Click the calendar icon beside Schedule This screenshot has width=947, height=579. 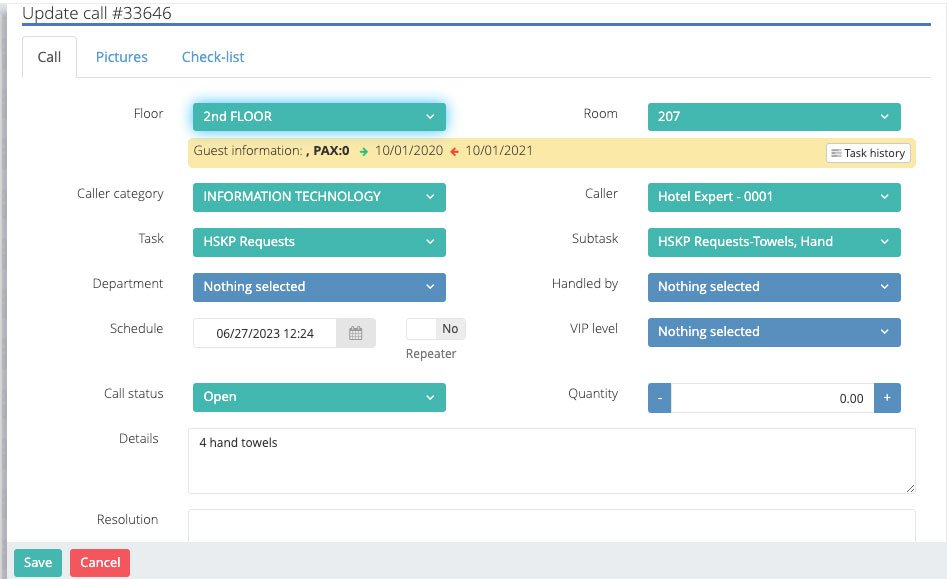356,333
